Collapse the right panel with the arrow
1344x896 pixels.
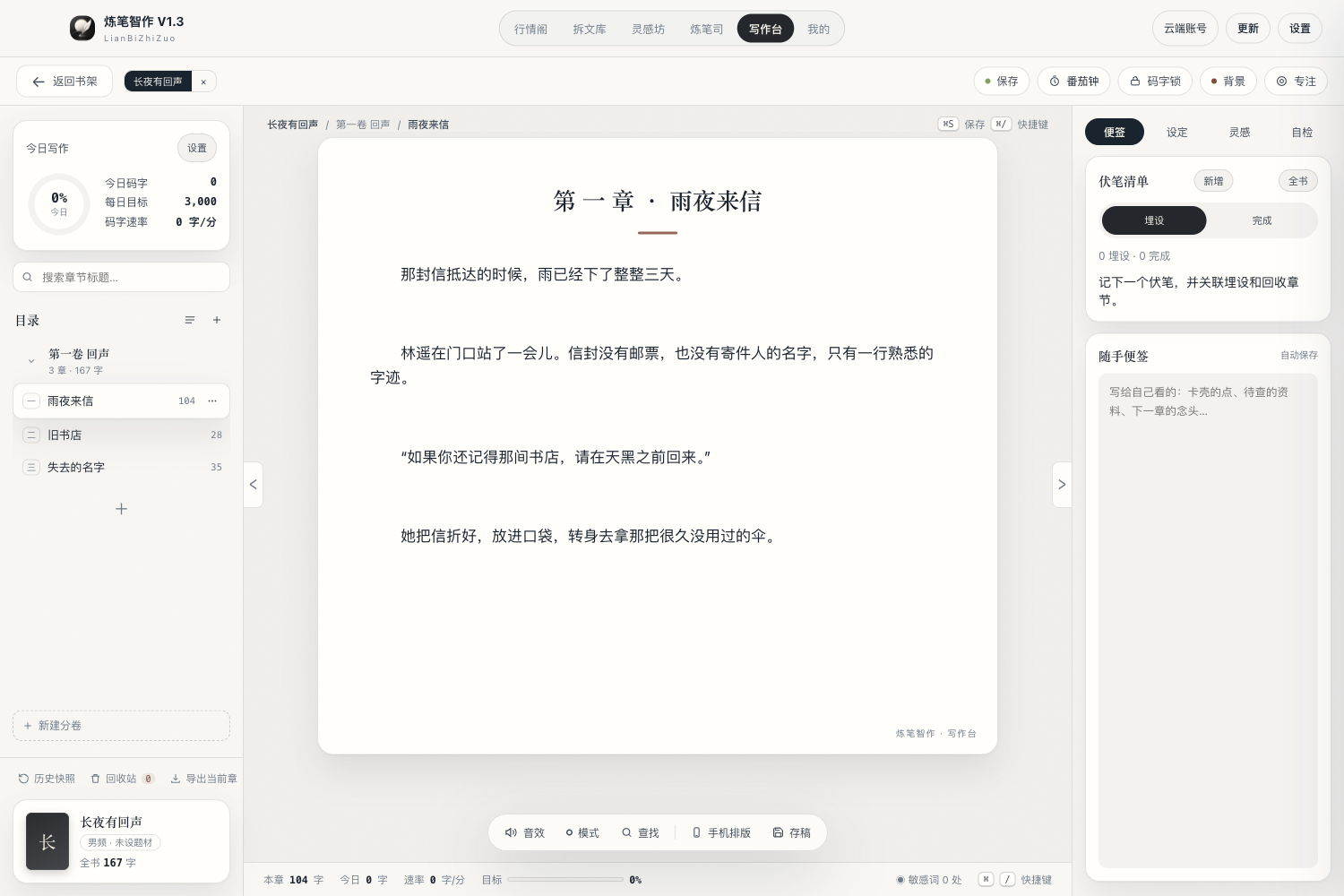(x=1062, y=485)
